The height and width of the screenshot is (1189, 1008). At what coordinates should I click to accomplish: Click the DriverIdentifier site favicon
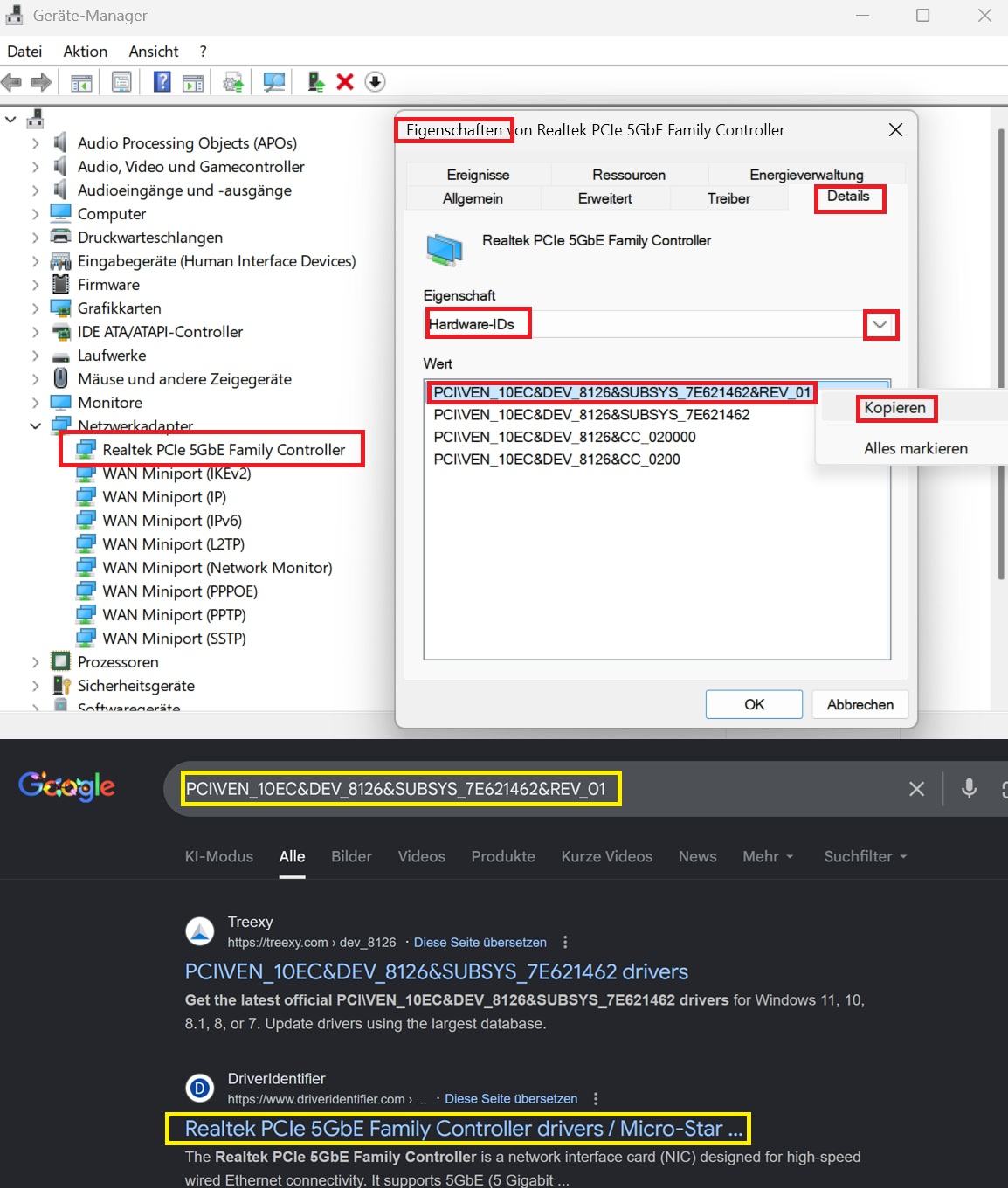200,1088
